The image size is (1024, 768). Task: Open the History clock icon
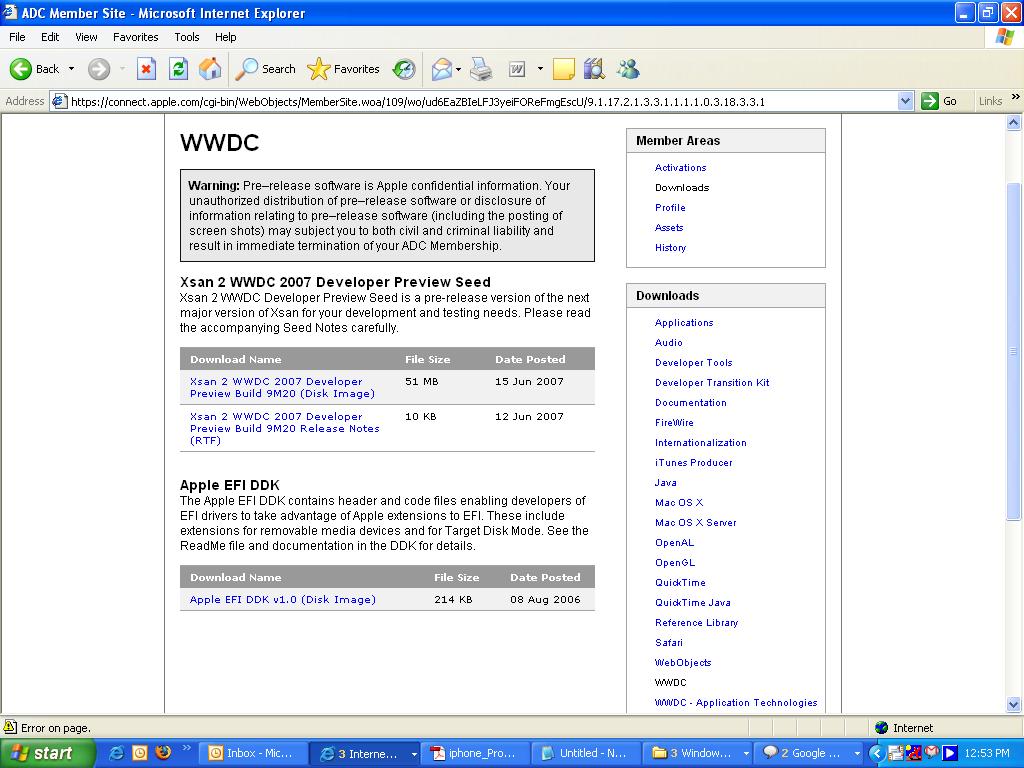(404, 69)
